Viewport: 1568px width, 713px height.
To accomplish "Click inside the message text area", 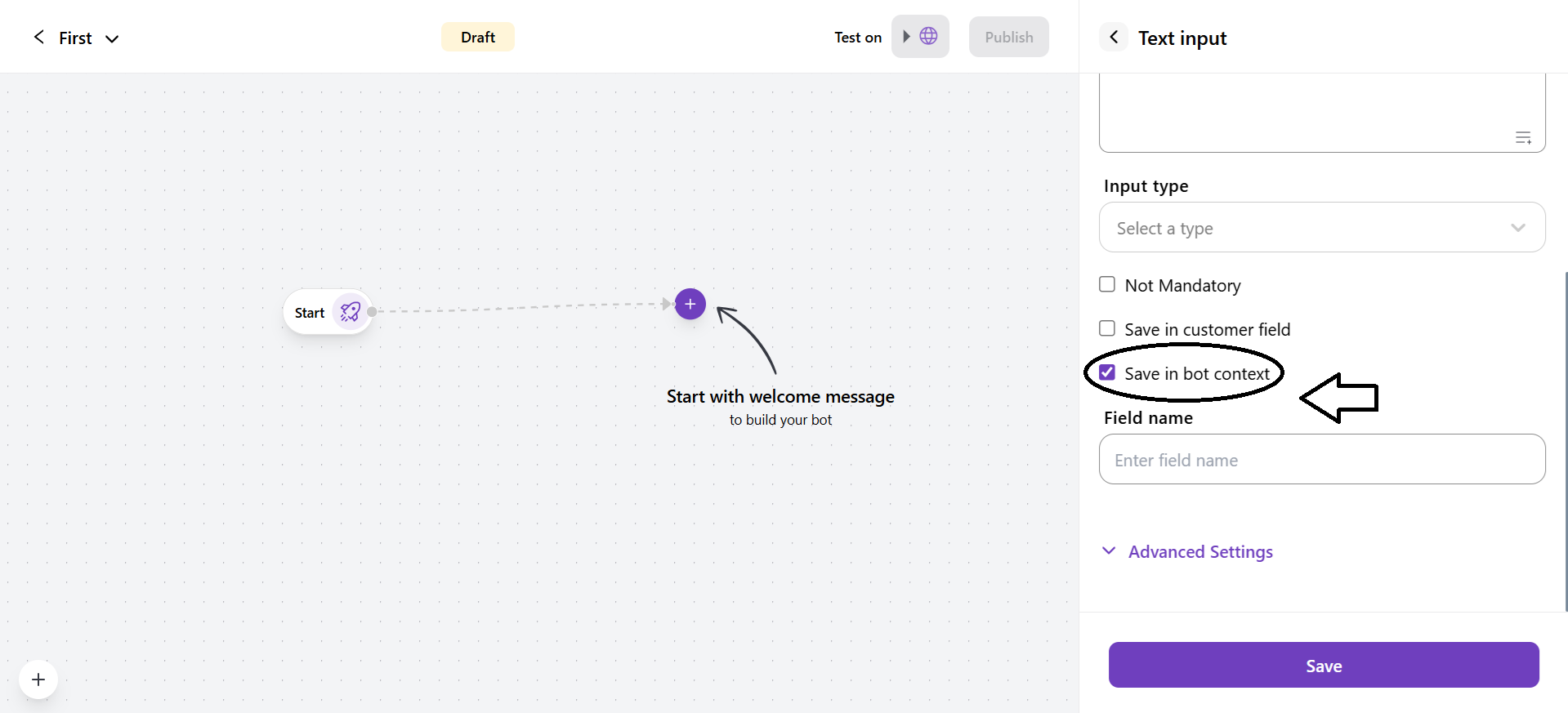I will tap(1307, 110).
